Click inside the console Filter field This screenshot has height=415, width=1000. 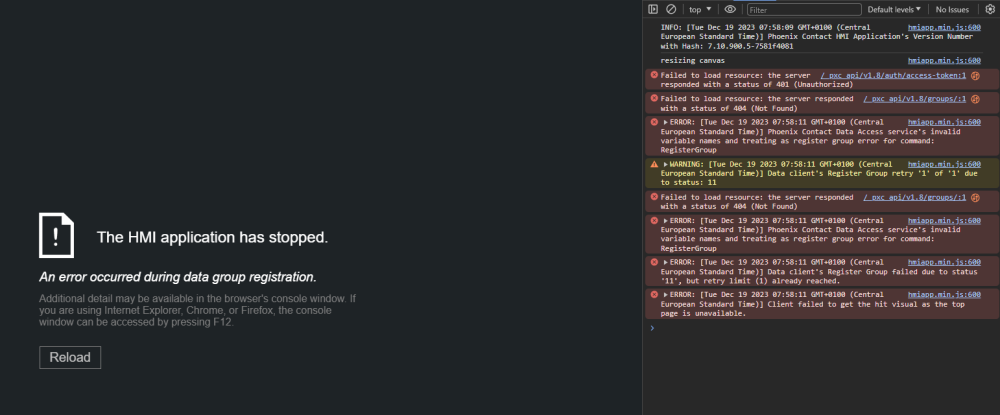[x=800, y=9]
